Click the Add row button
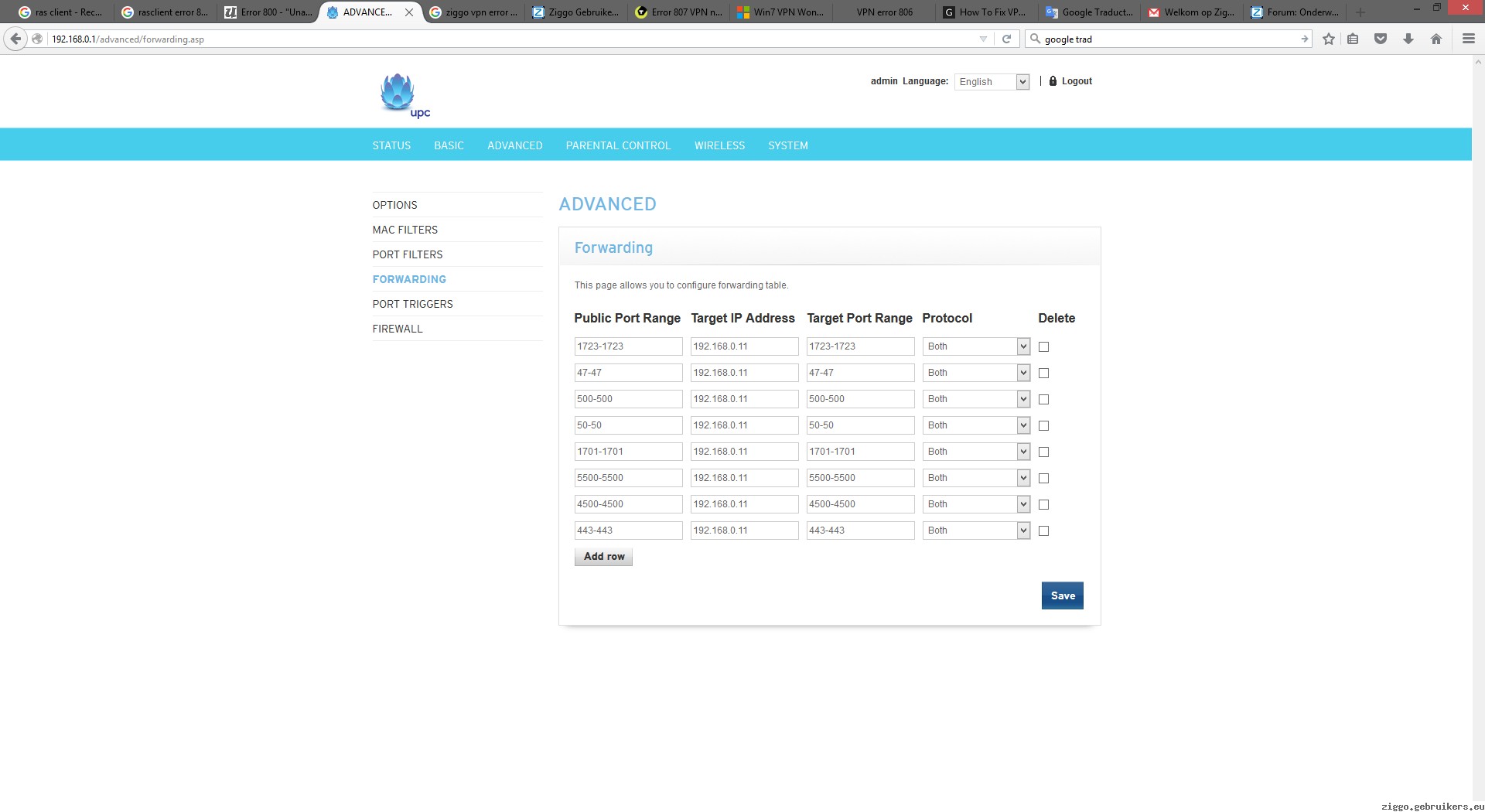This screenshot has height=812, width=1485. [x=603, y=557]
